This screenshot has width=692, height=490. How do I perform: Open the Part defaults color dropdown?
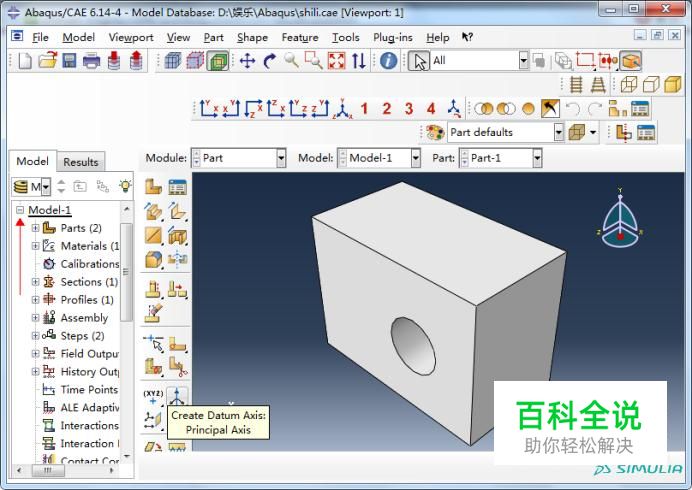[559, 132]
